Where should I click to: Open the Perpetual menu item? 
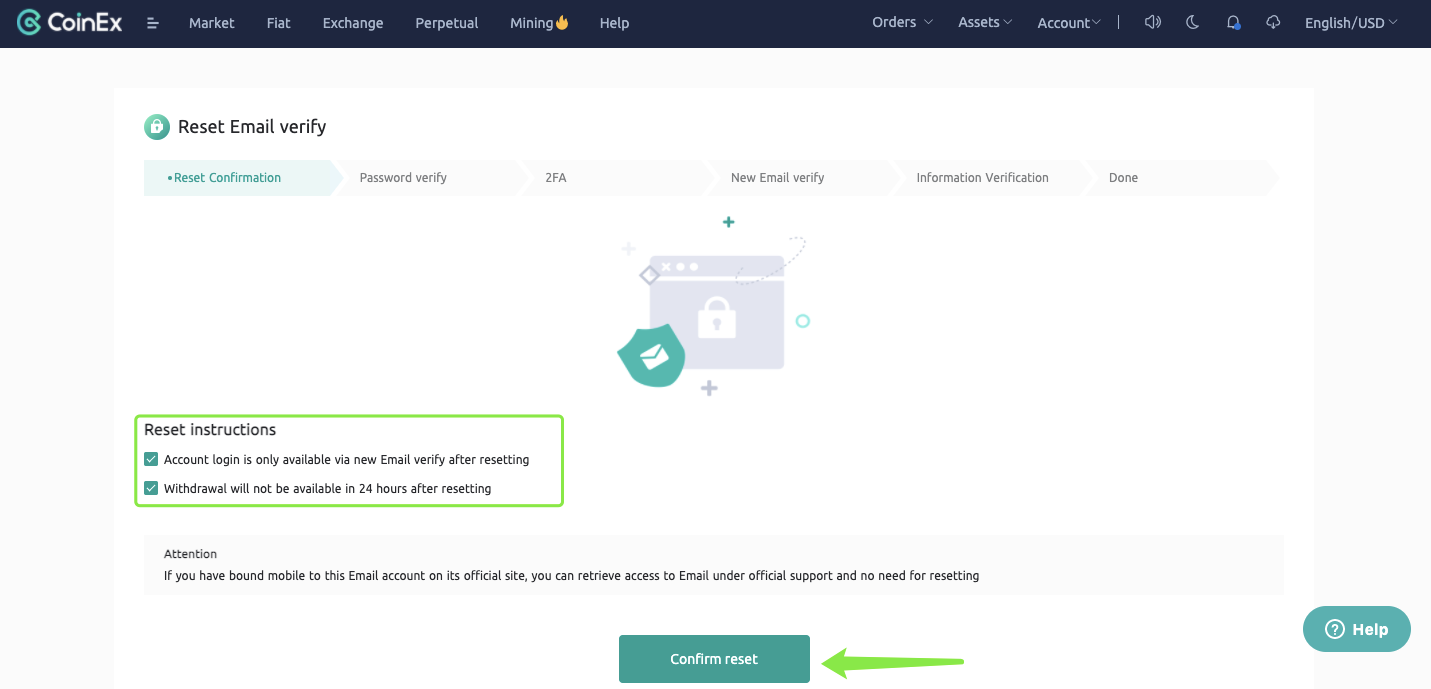point(446,23)
